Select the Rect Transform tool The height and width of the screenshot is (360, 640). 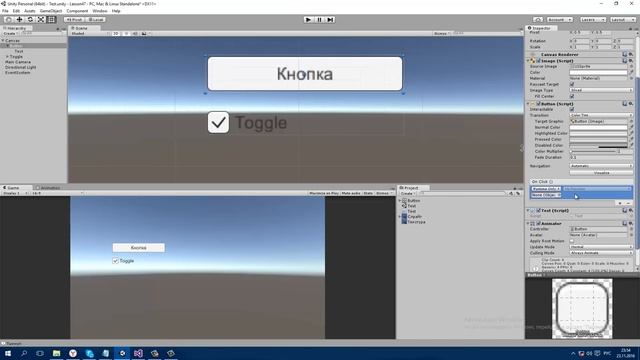[x=51, y=20]
